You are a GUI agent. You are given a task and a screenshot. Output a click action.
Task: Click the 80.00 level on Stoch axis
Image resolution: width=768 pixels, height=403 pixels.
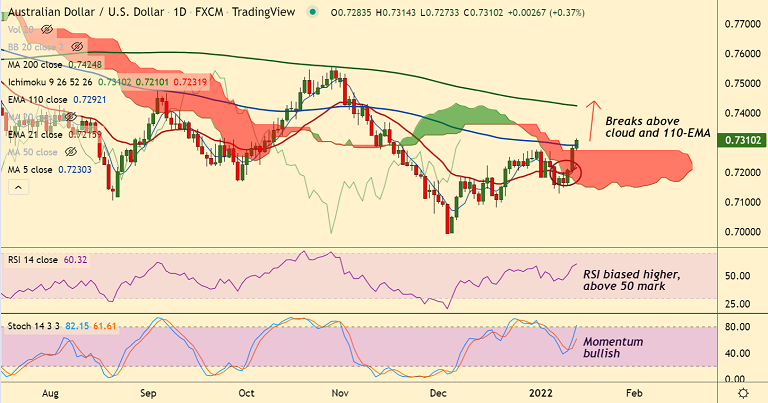(x=738, y=327)
